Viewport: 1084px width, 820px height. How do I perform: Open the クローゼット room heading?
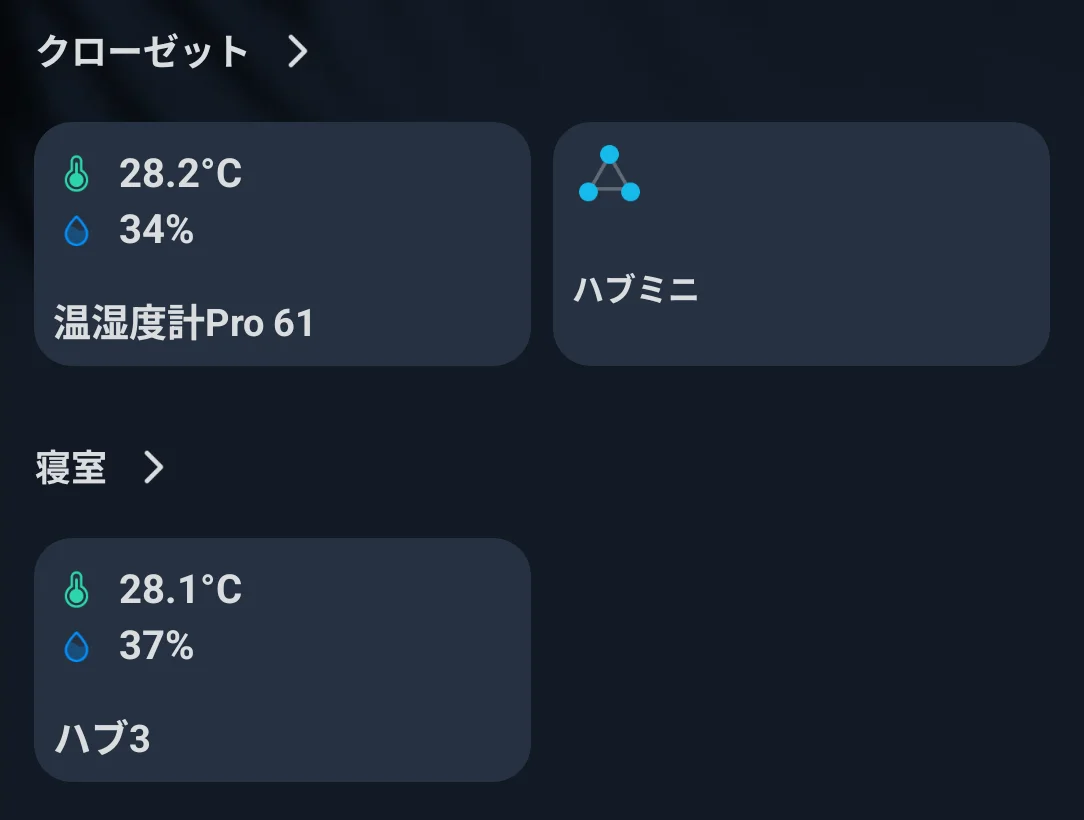click(x=142, y=52)
